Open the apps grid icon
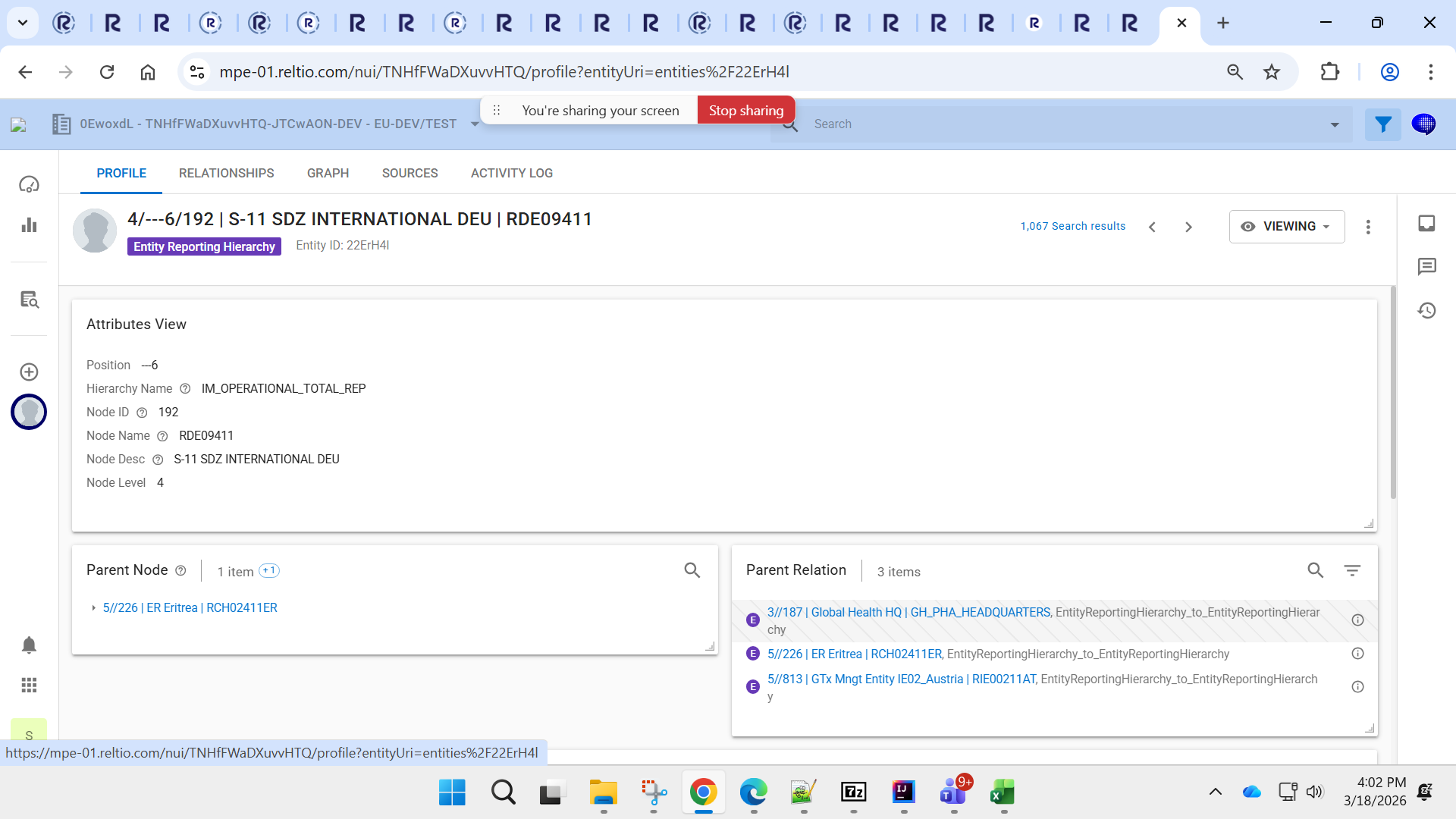This screenshot has width=1456, height=819. tap(29, 686)
